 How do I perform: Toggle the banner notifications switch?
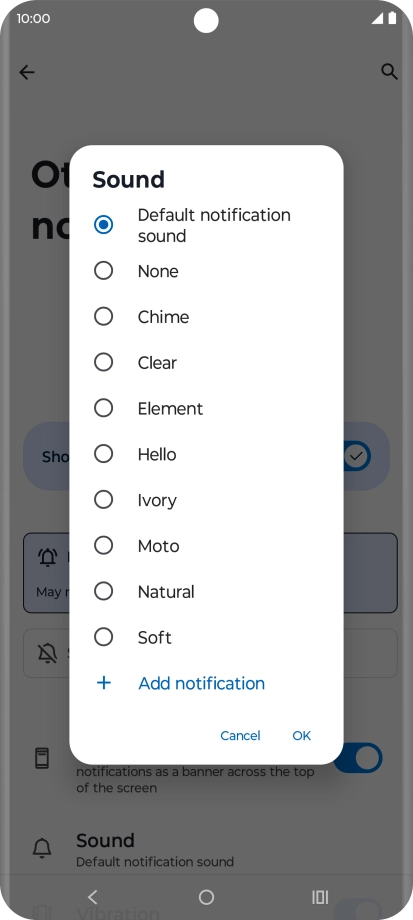(x=358, y=758)
